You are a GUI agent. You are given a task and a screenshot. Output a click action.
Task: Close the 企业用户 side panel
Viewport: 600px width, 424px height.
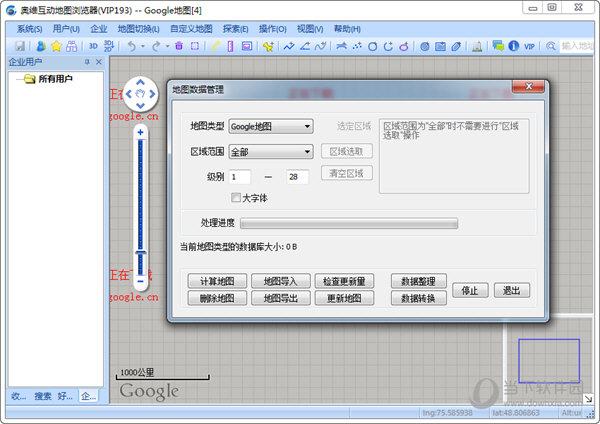tap(99, 62)
